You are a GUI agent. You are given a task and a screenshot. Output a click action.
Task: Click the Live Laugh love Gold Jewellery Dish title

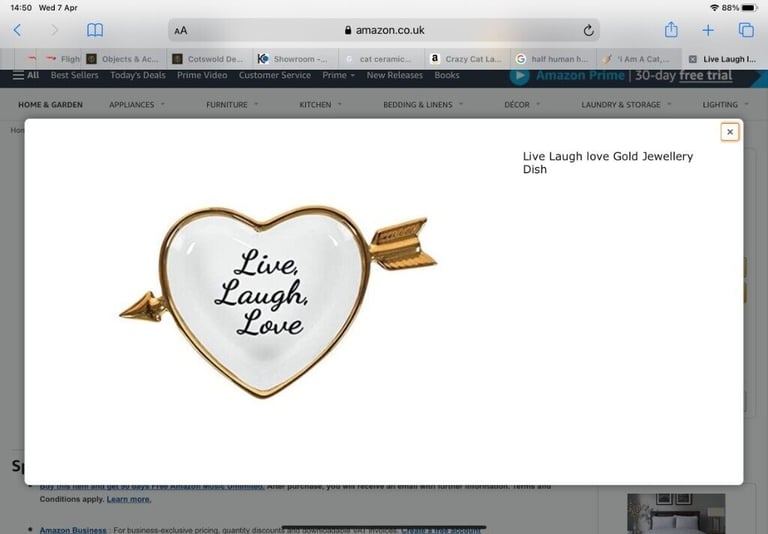pos(608,163)
